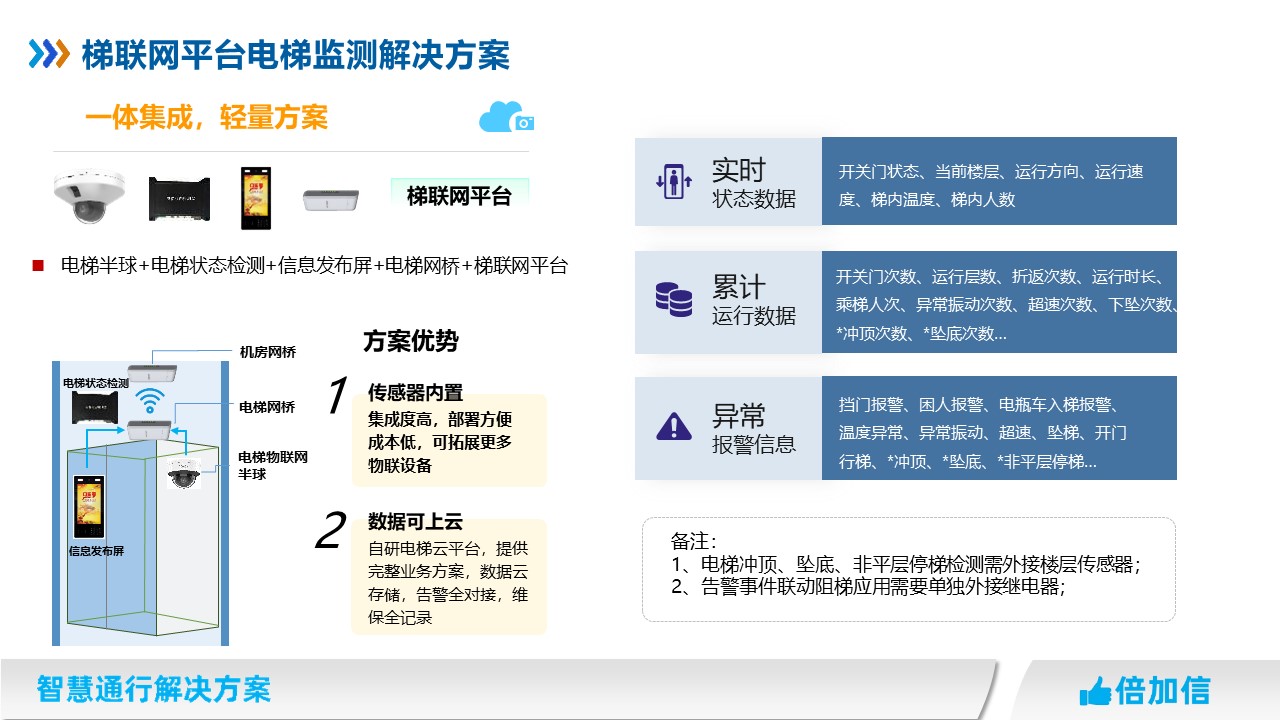Select the blue panel starting with 挡门报警

tap(998, 428)
